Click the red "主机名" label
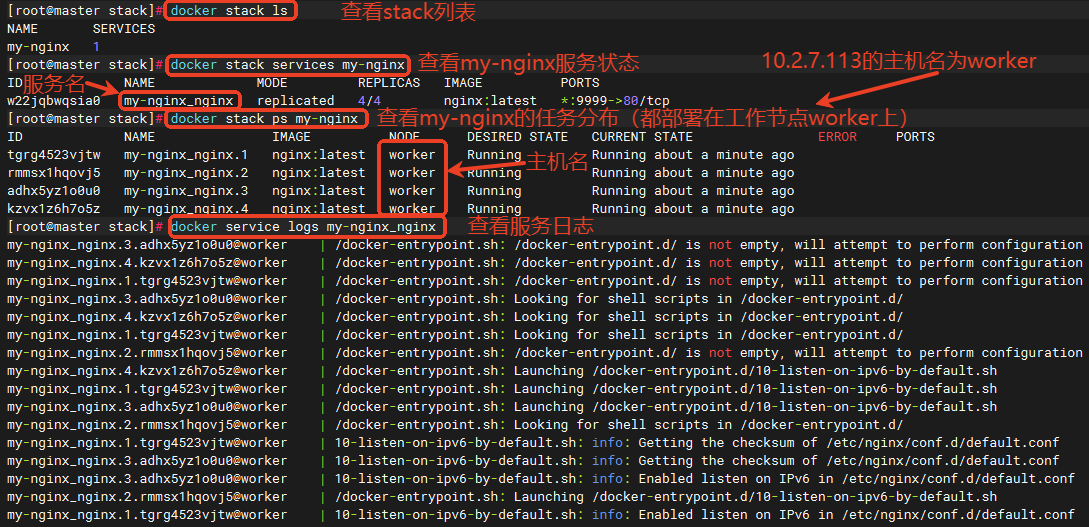Viewport: 1089px width, 527px height. point(557,162)
